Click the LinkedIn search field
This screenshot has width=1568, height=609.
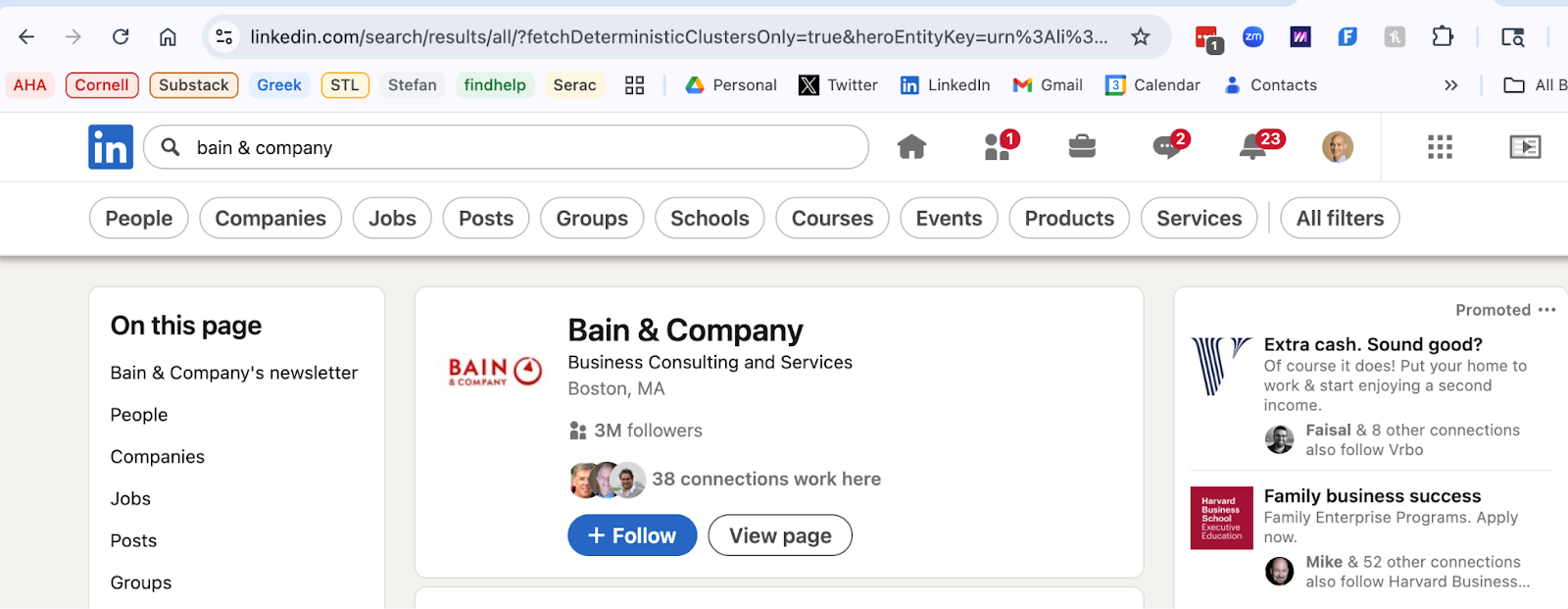coord(506,147)
